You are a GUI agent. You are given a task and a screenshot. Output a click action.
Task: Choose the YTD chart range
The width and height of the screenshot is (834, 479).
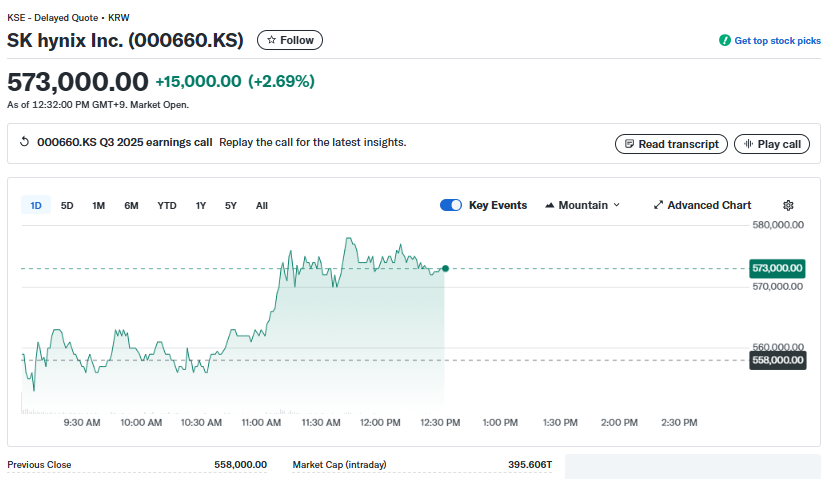(x=167, y=205)
